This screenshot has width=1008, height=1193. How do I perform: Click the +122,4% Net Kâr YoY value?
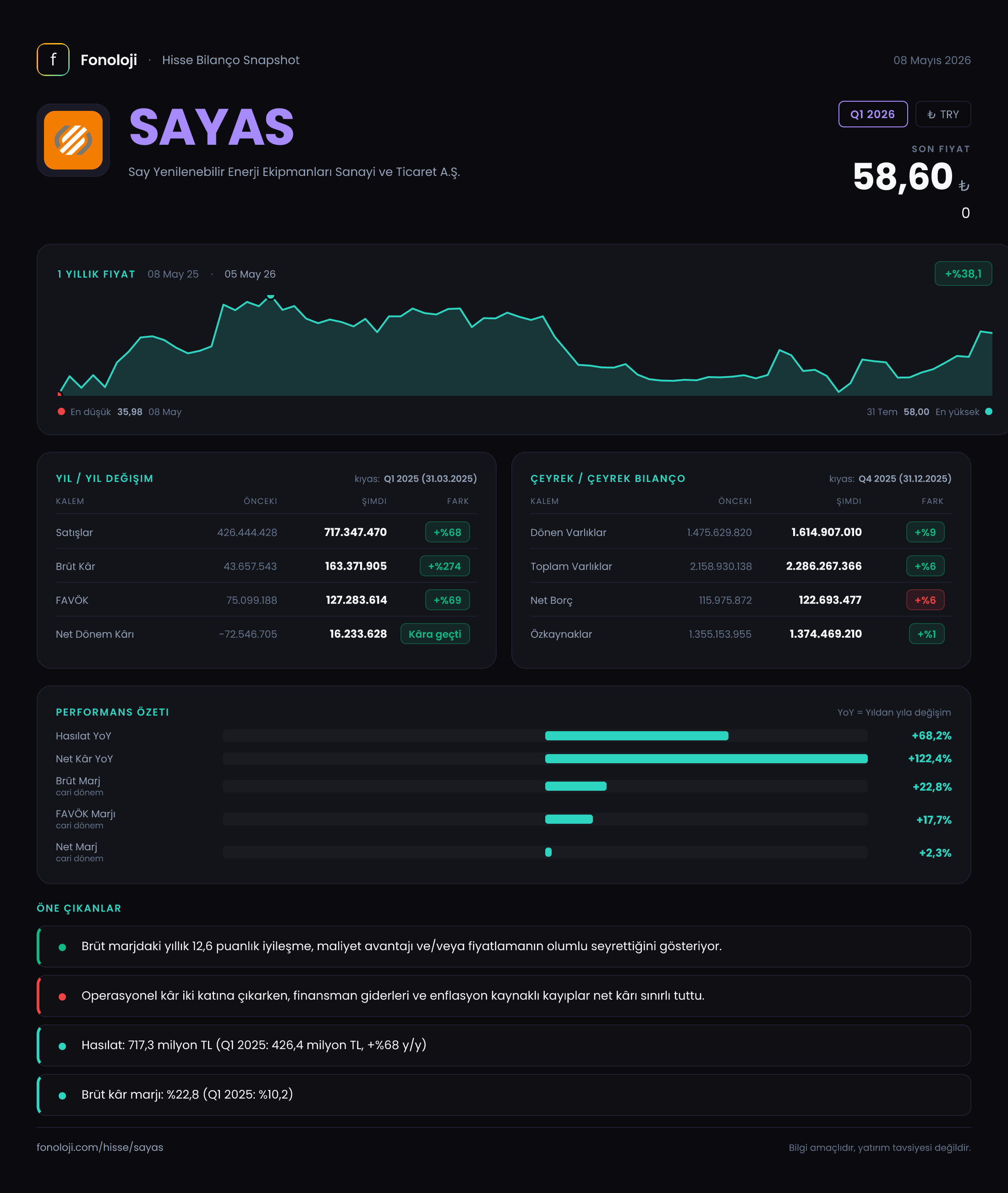pos(930,759)
